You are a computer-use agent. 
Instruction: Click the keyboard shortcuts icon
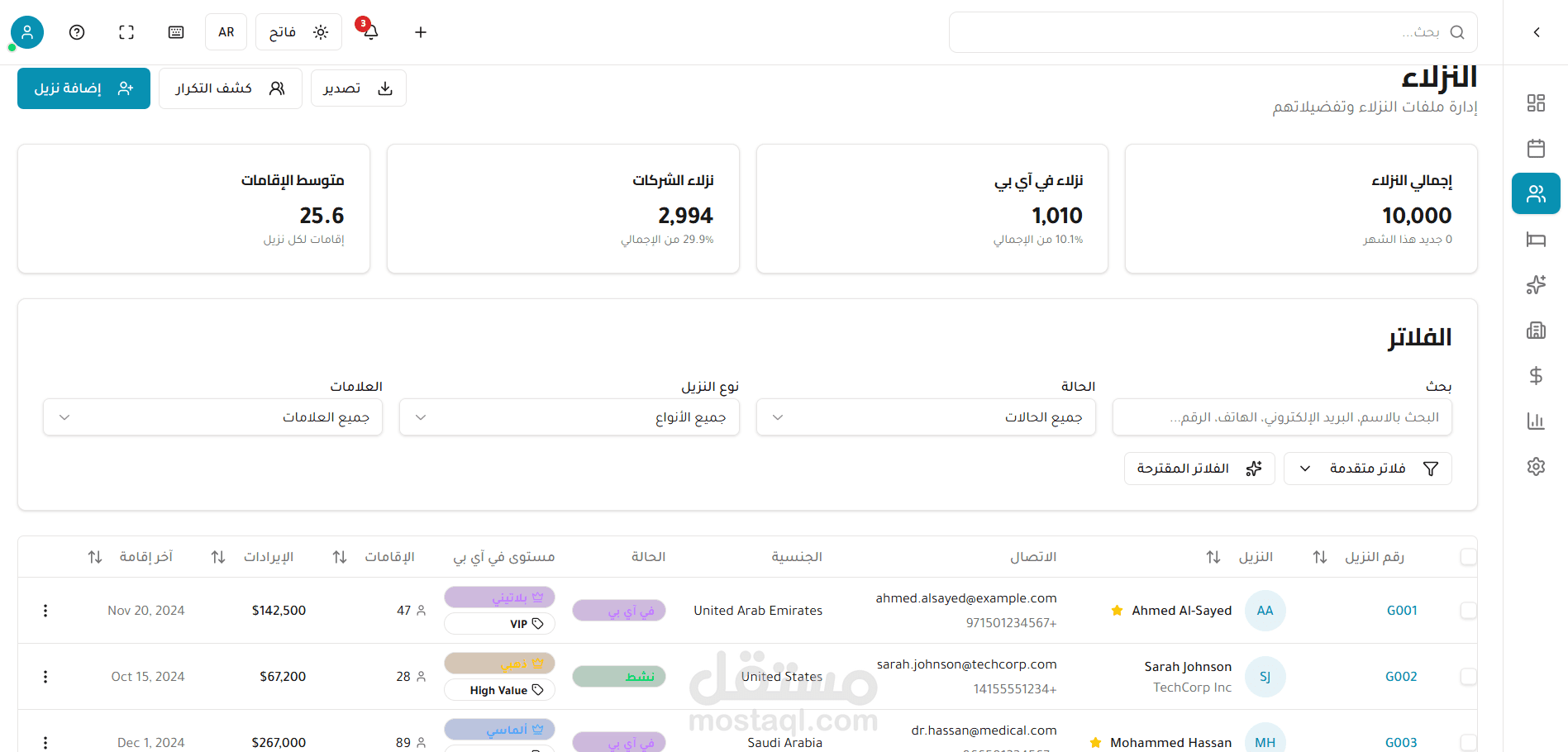coord(176,32)
